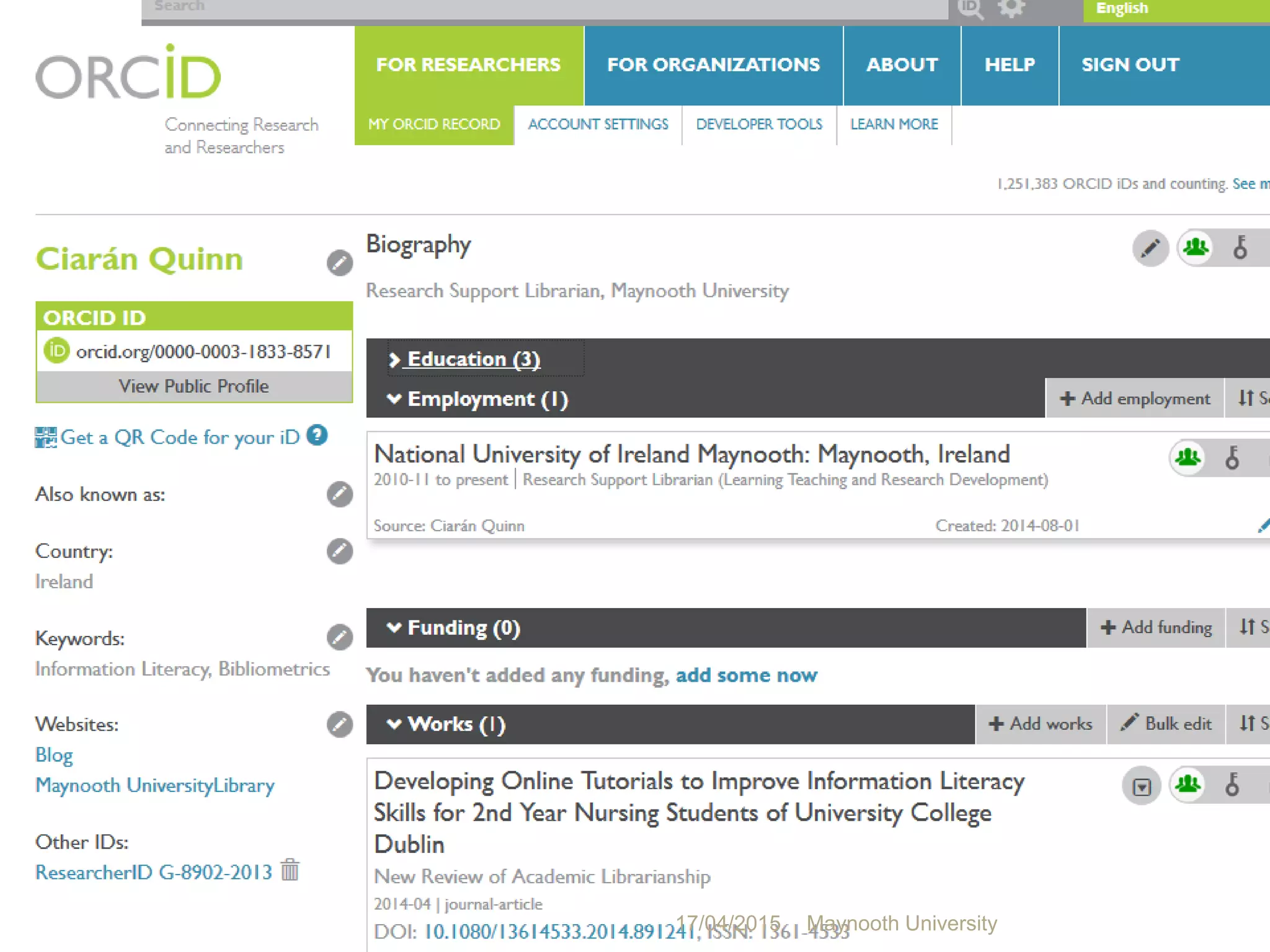Screen dimensions: 1270x952
Task: Open Get a QR Code link
Action: click(180, 438)
